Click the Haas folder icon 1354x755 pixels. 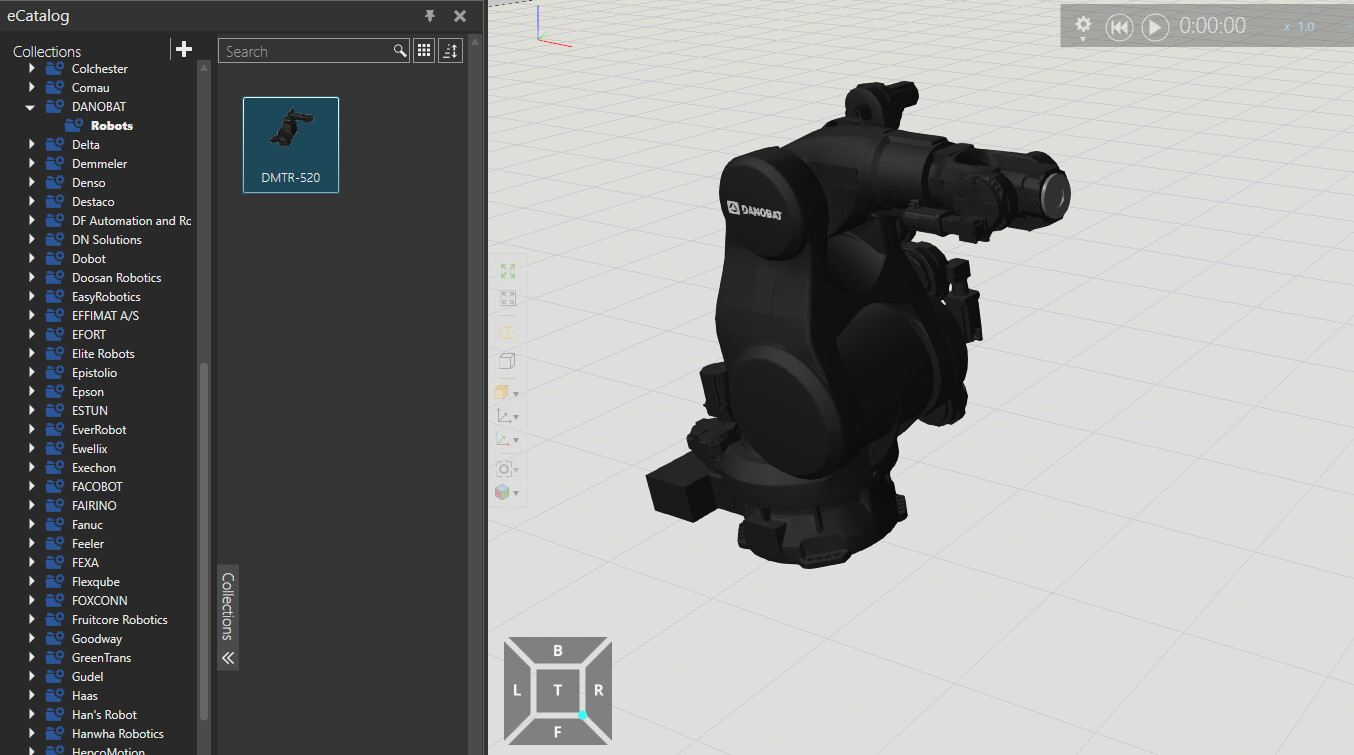55,696
